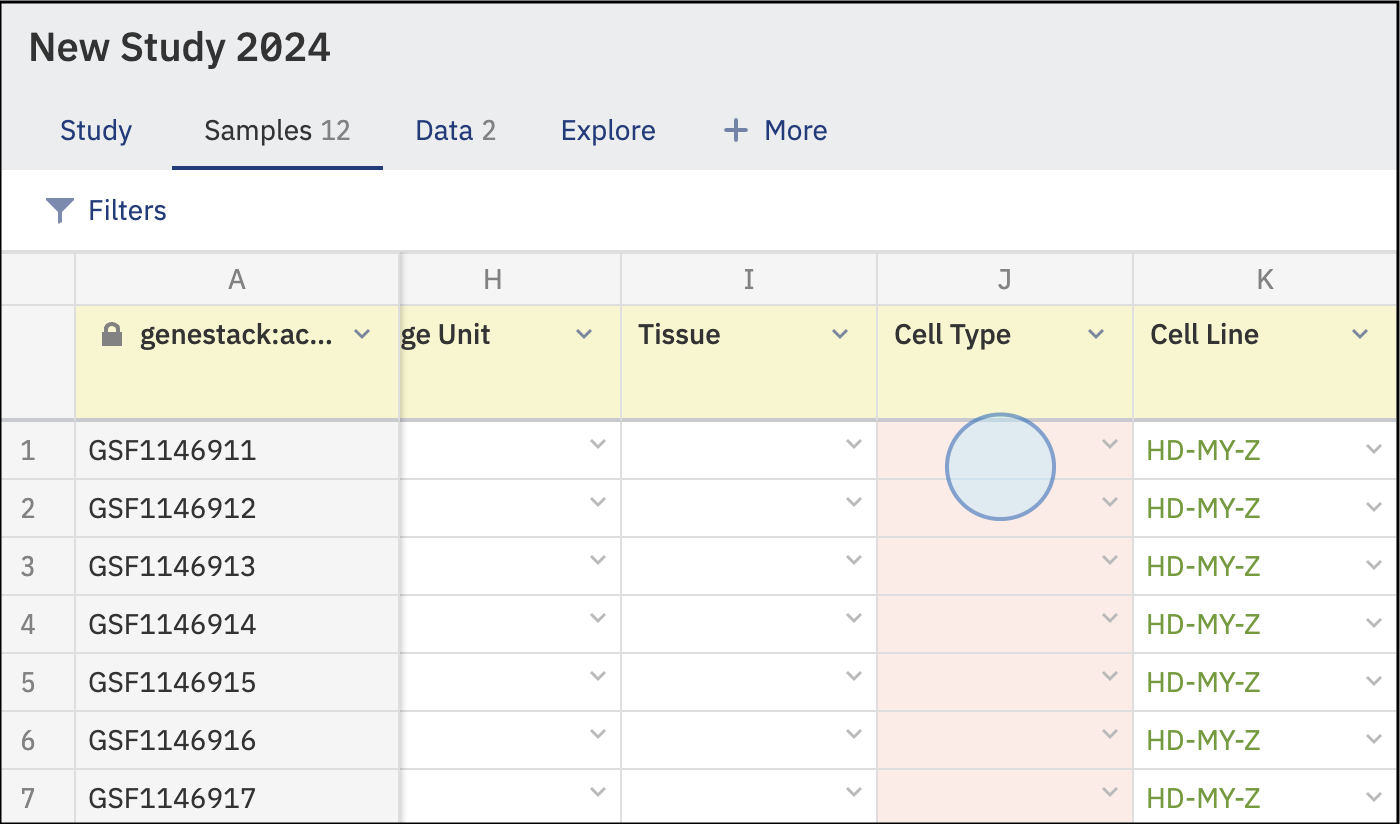Select column letter J header

1005,280
